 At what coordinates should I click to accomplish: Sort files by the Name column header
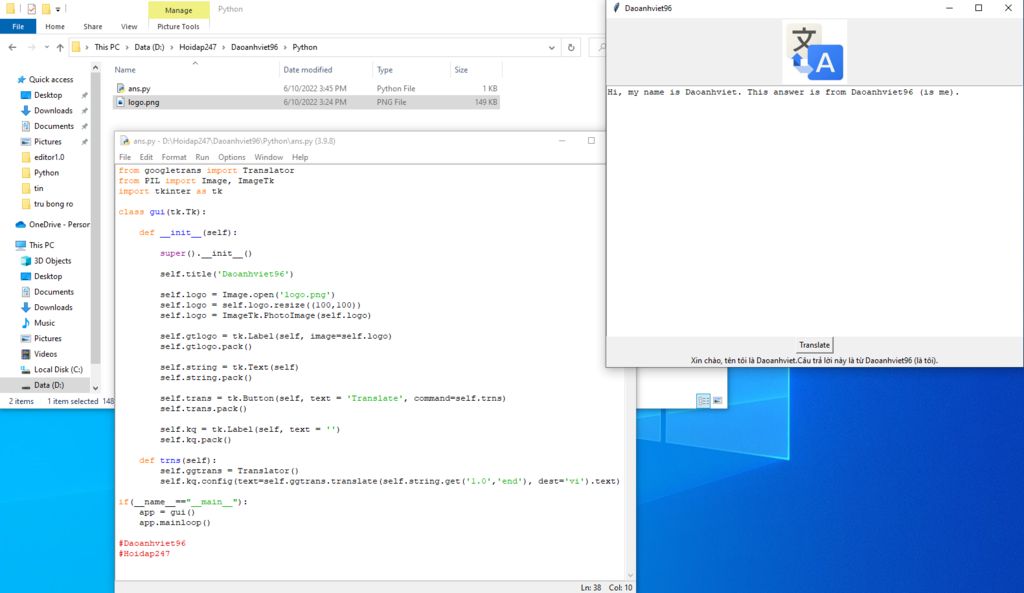click(x=125, y=70)
